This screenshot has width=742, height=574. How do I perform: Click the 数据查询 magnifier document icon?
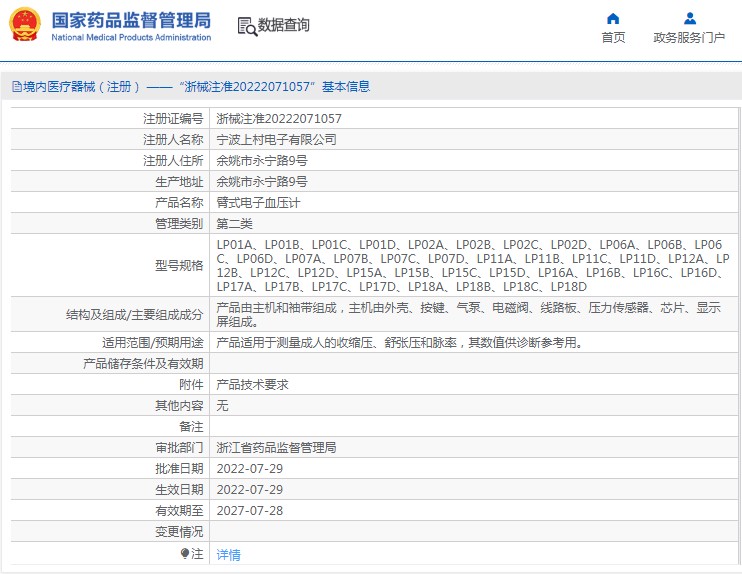pos(246,26)
